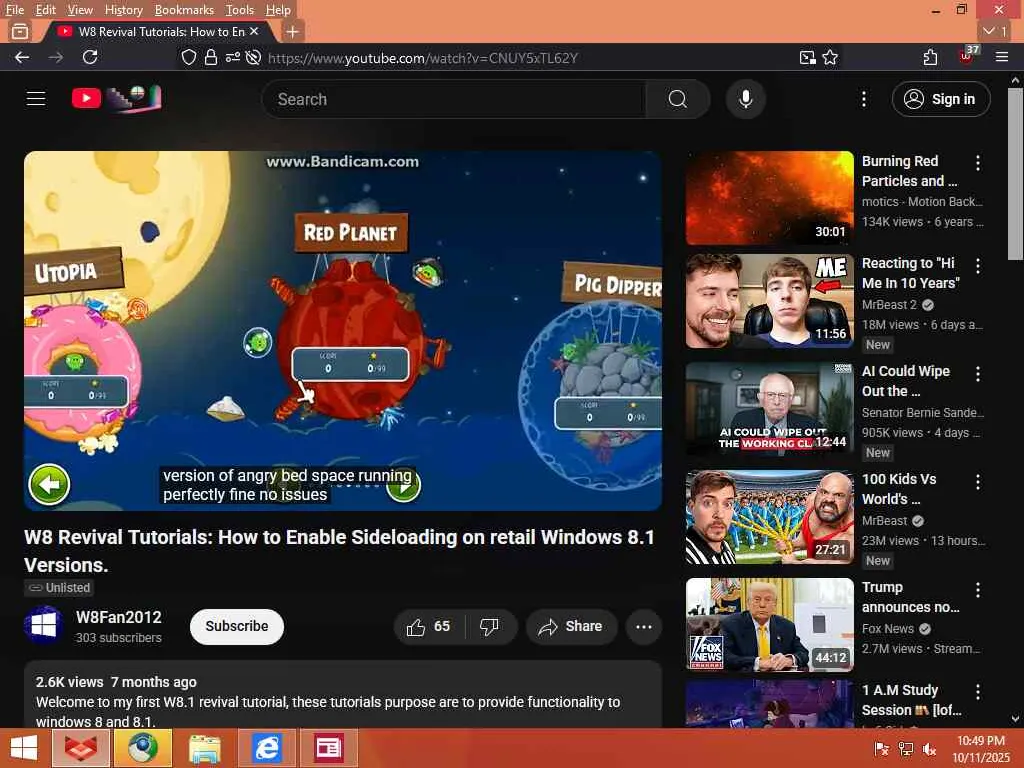
Task: Open the YouTube guide hamburger menu
Action: click(36, 99)
